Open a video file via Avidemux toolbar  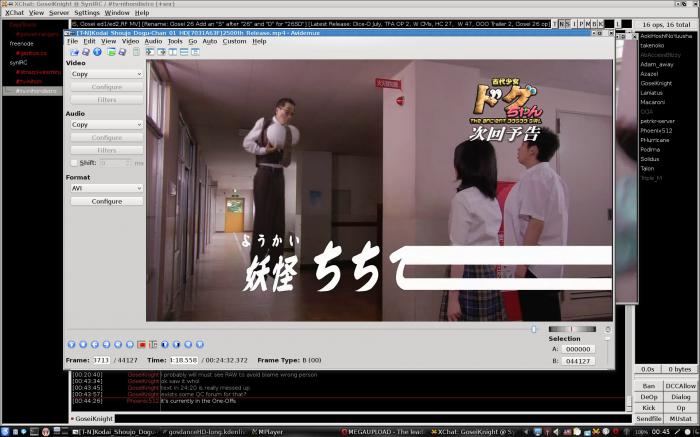tap(74, 52)
